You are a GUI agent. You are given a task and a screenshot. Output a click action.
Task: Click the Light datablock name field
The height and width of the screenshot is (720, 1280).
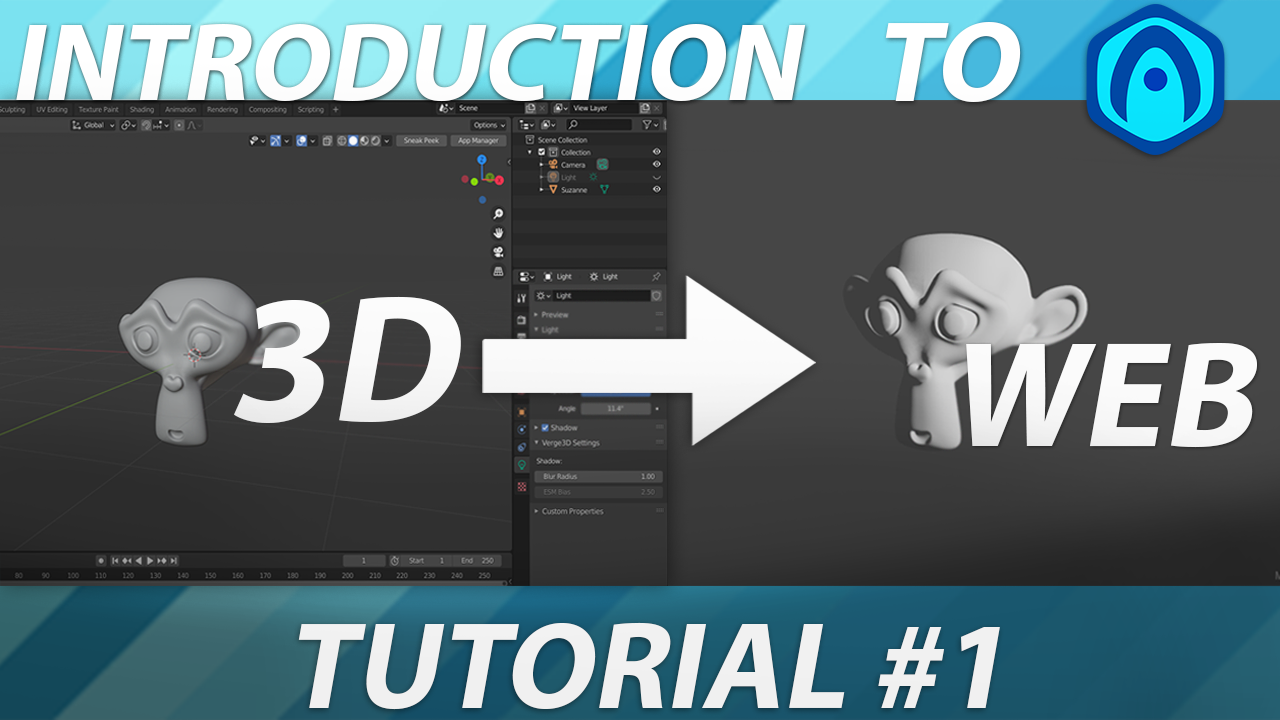click(601, 296)
